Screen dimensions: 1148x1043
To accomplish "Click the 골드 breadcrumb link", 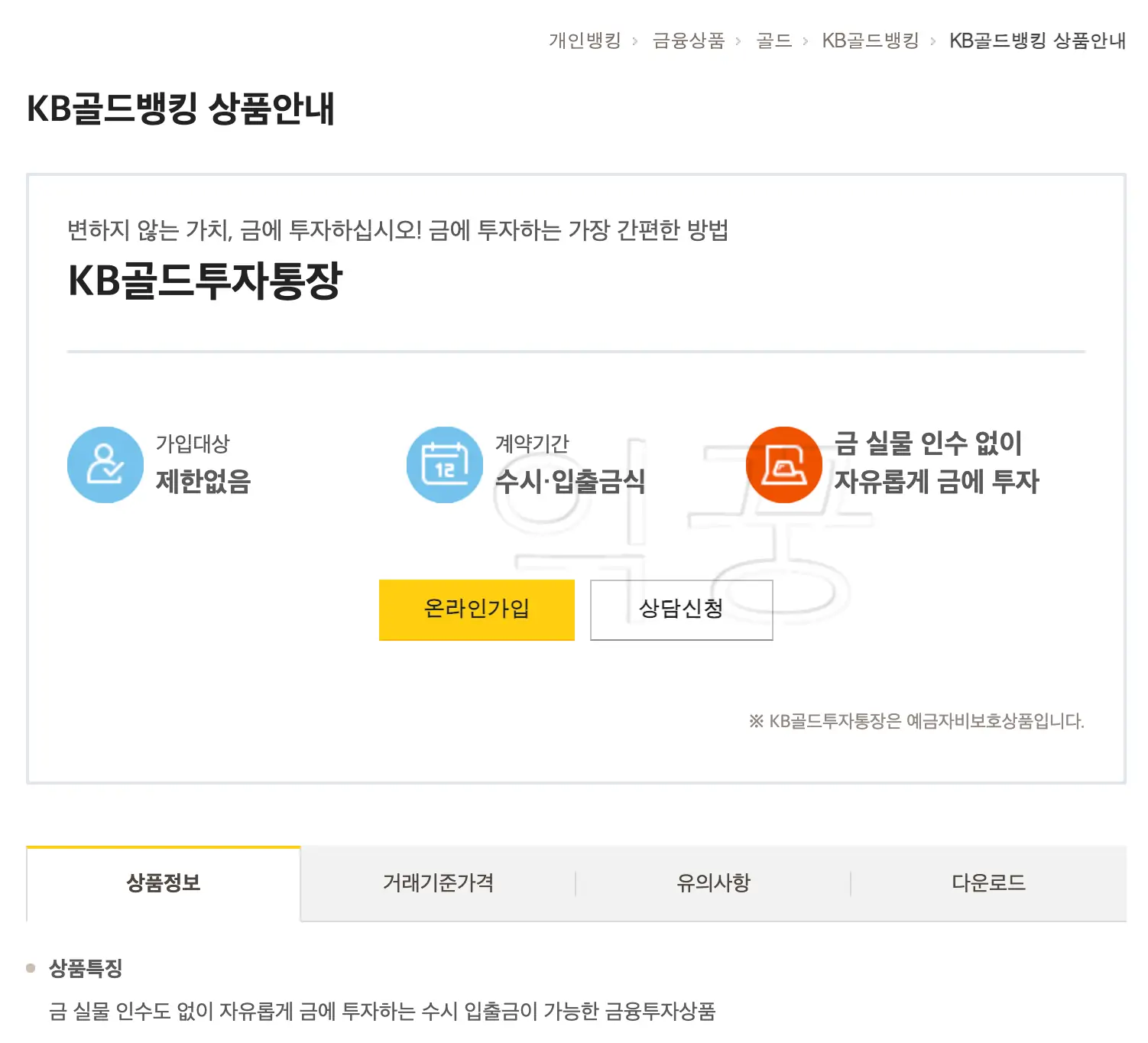I will [x=773, y=41].
